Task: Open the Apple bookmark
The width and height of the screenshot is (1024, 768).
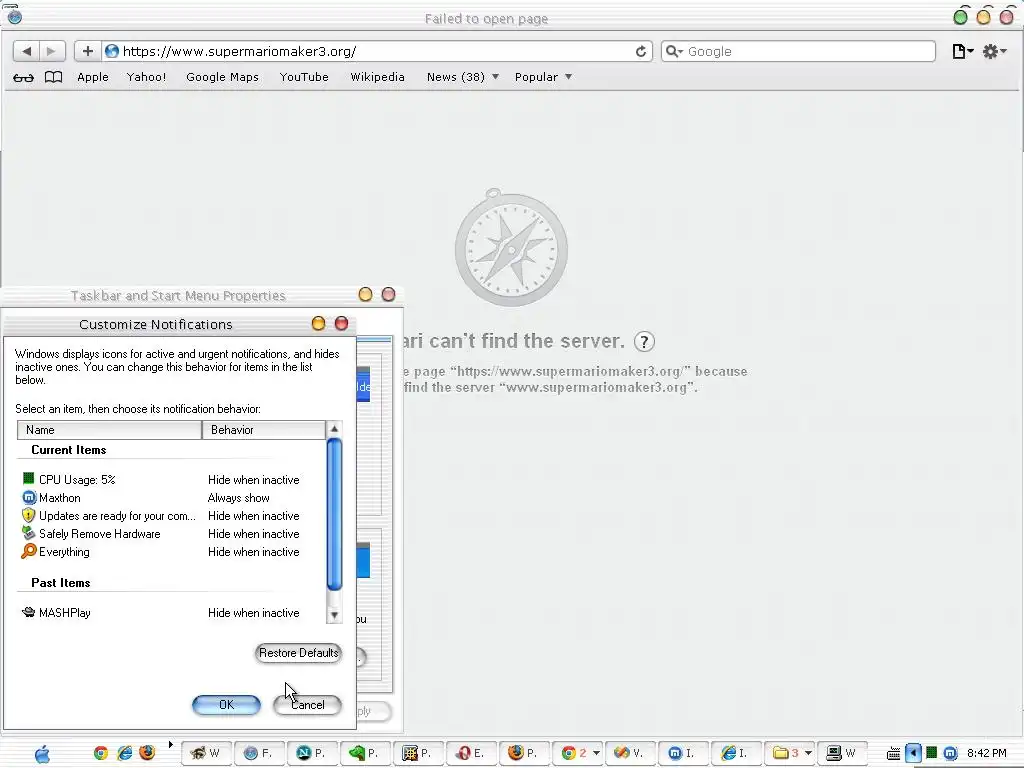Action: point(93,77)
